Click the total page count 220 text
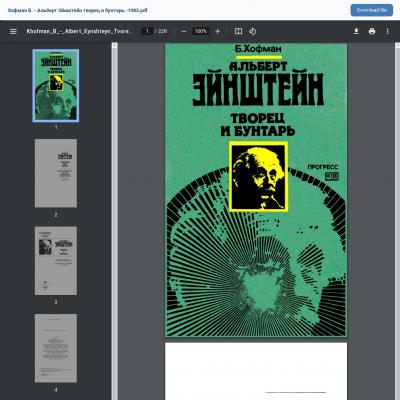Image resolution: width=400 pixels, height=400 pixels. (x=162, y=31)
